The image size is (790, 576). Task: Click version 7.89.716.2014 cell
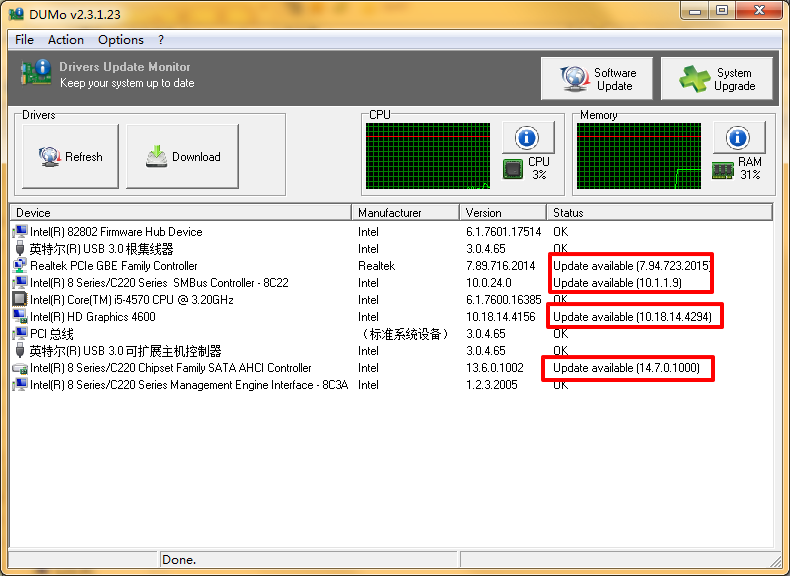point(500,266)
